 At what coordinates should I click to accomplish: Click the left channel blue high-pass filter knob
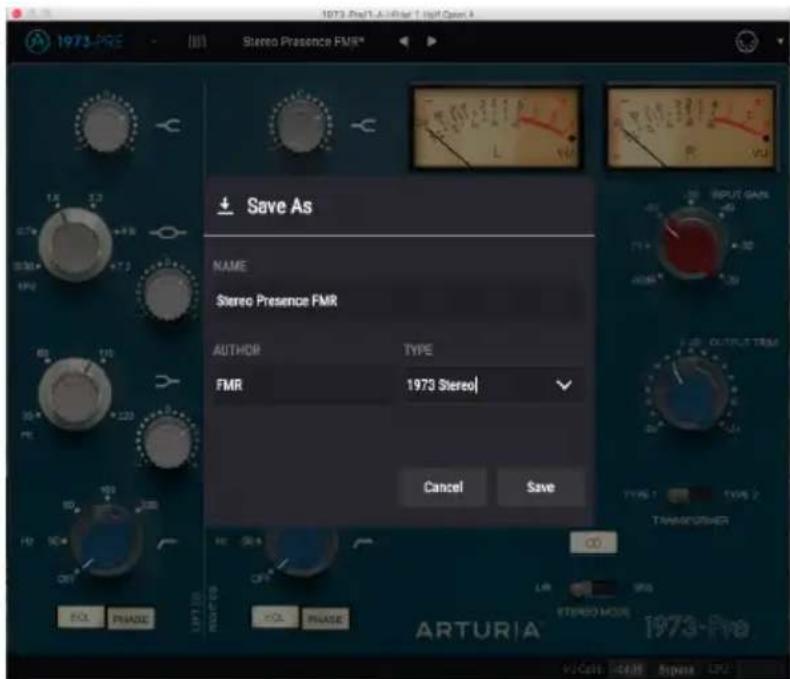click(x=107, y=541)
